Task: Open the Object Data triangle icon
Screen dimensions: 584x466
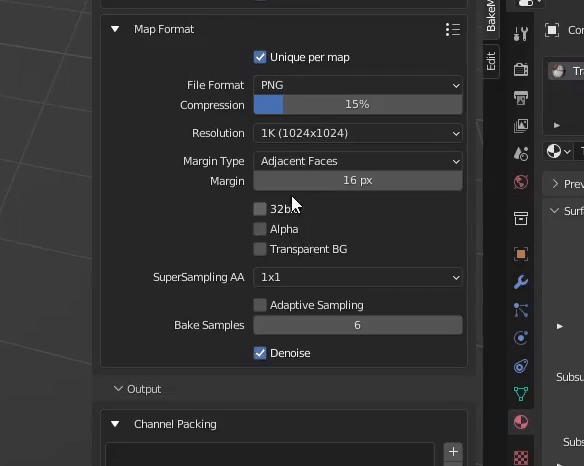Action: (x=521, y=394)
